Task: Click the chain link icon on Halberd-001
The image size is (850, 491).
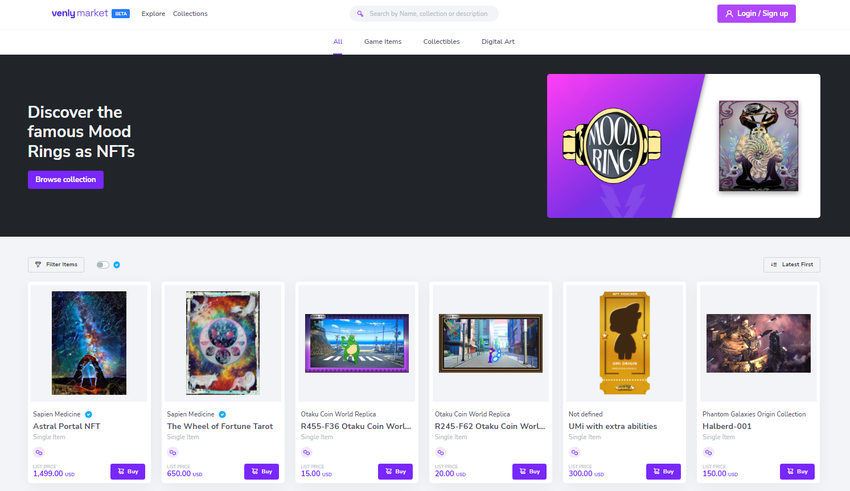Action: (708, 452)
